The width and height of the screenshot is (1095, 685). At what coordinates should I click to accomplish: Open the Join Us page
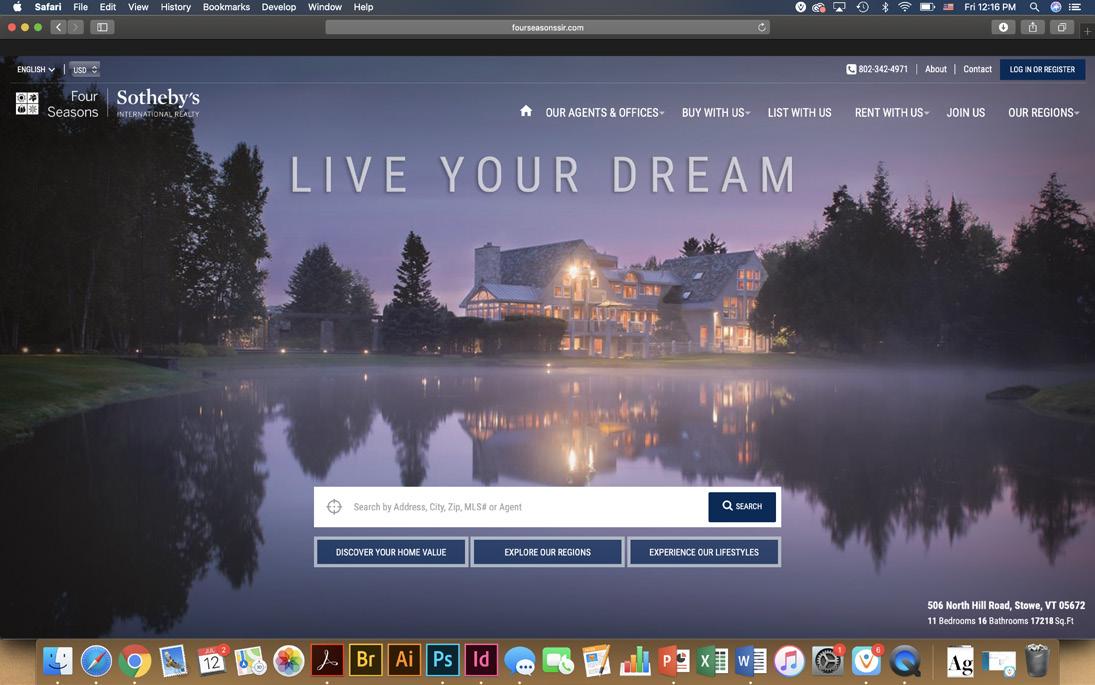(x=966, y=112)
